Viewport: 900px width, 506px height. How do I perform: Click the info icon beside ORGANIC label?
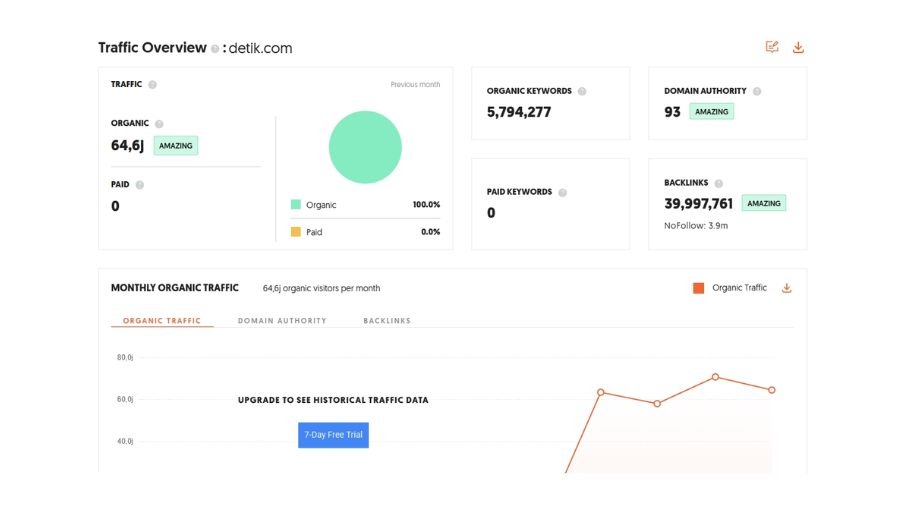(x=159, y=124)
